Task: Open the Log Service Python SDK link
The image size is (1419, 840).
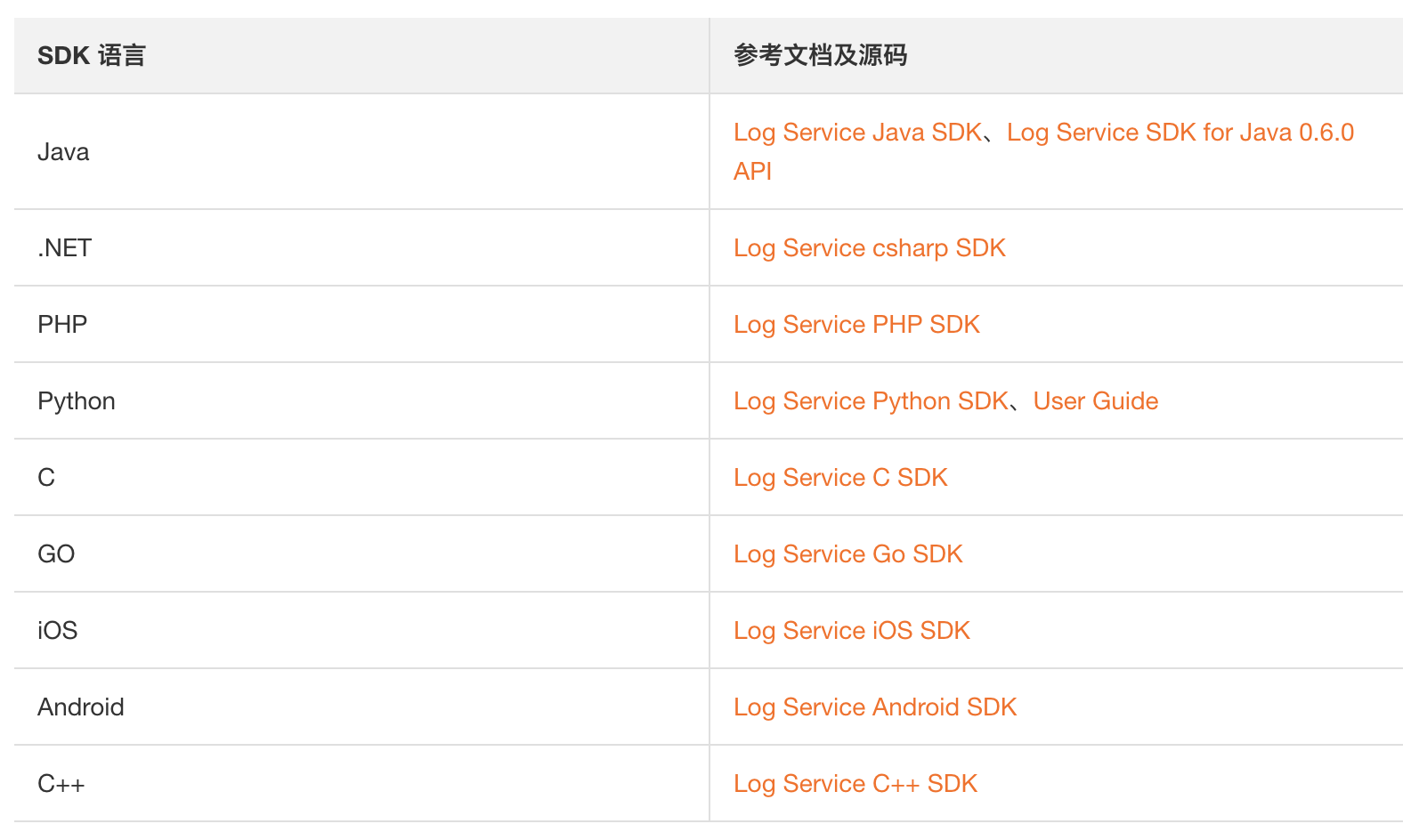Action: click(x=871, y=401)
